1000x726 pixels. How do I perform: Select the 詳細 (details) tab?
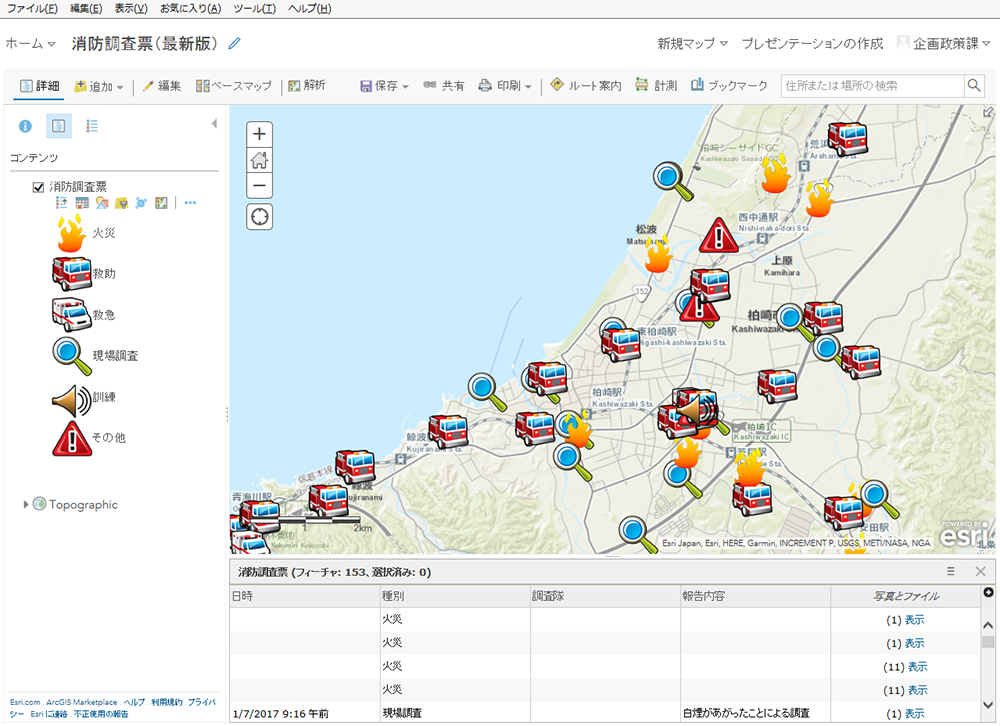39,86
